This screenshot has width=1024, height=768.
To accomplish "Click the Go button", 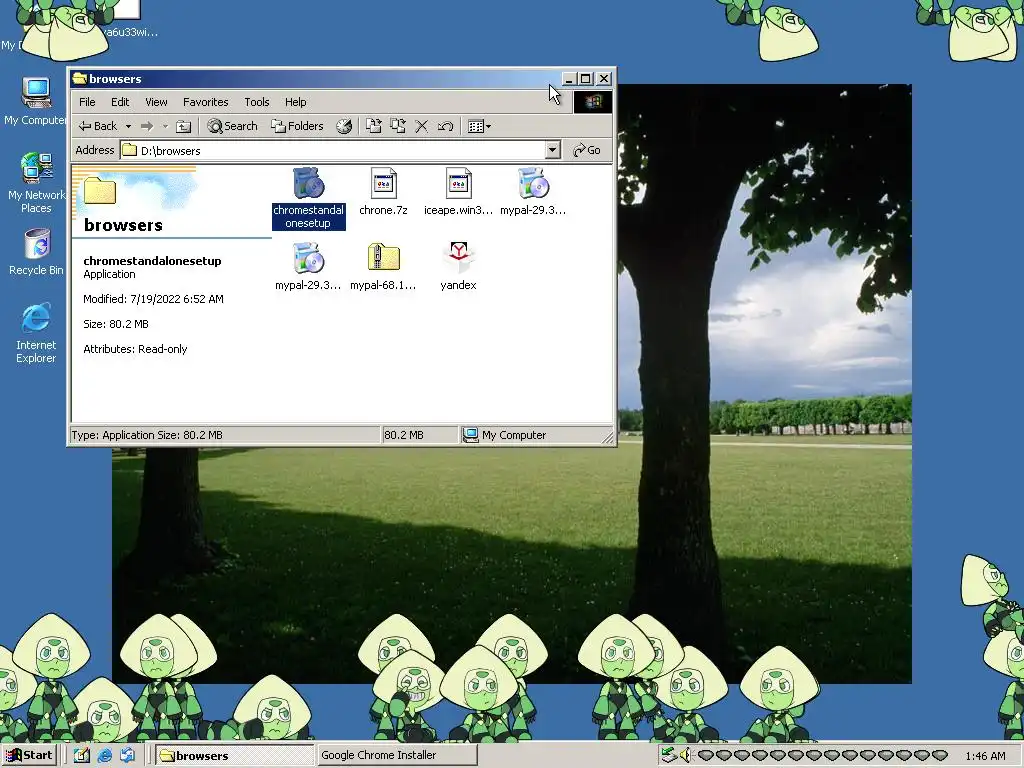I will pyautogui.click(x=586, y=150).
